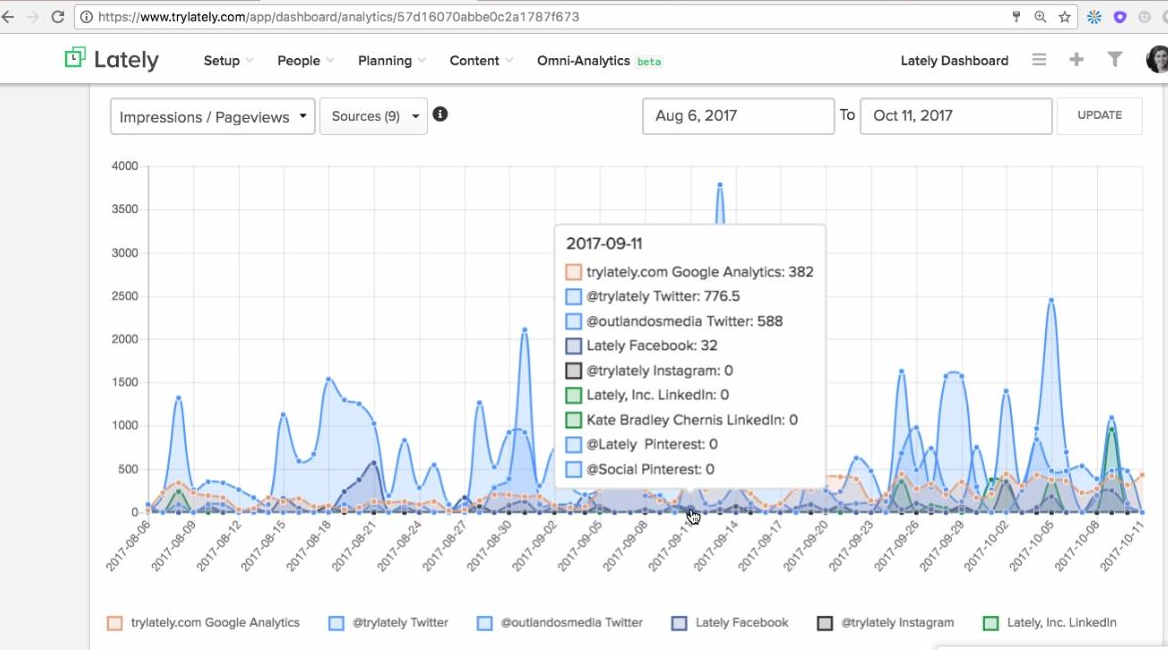Toggle trylately.com Google Analytics legend item
Image resolution: width=1168 pixels, height=650 pixels.
tap(204, 623)
